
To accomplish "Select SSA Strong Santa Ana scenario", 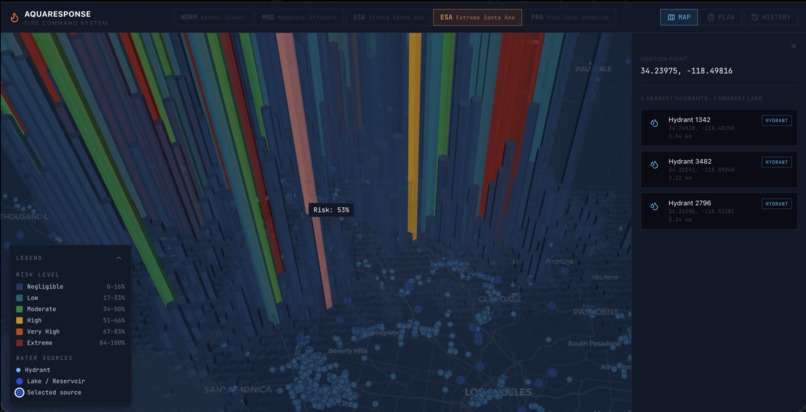I will [x=388, y=17].
